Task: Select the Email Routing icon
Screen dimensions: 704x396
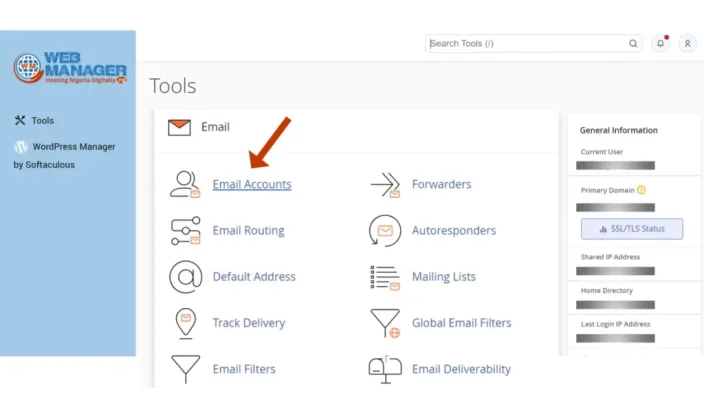Action: pos(185,231)
